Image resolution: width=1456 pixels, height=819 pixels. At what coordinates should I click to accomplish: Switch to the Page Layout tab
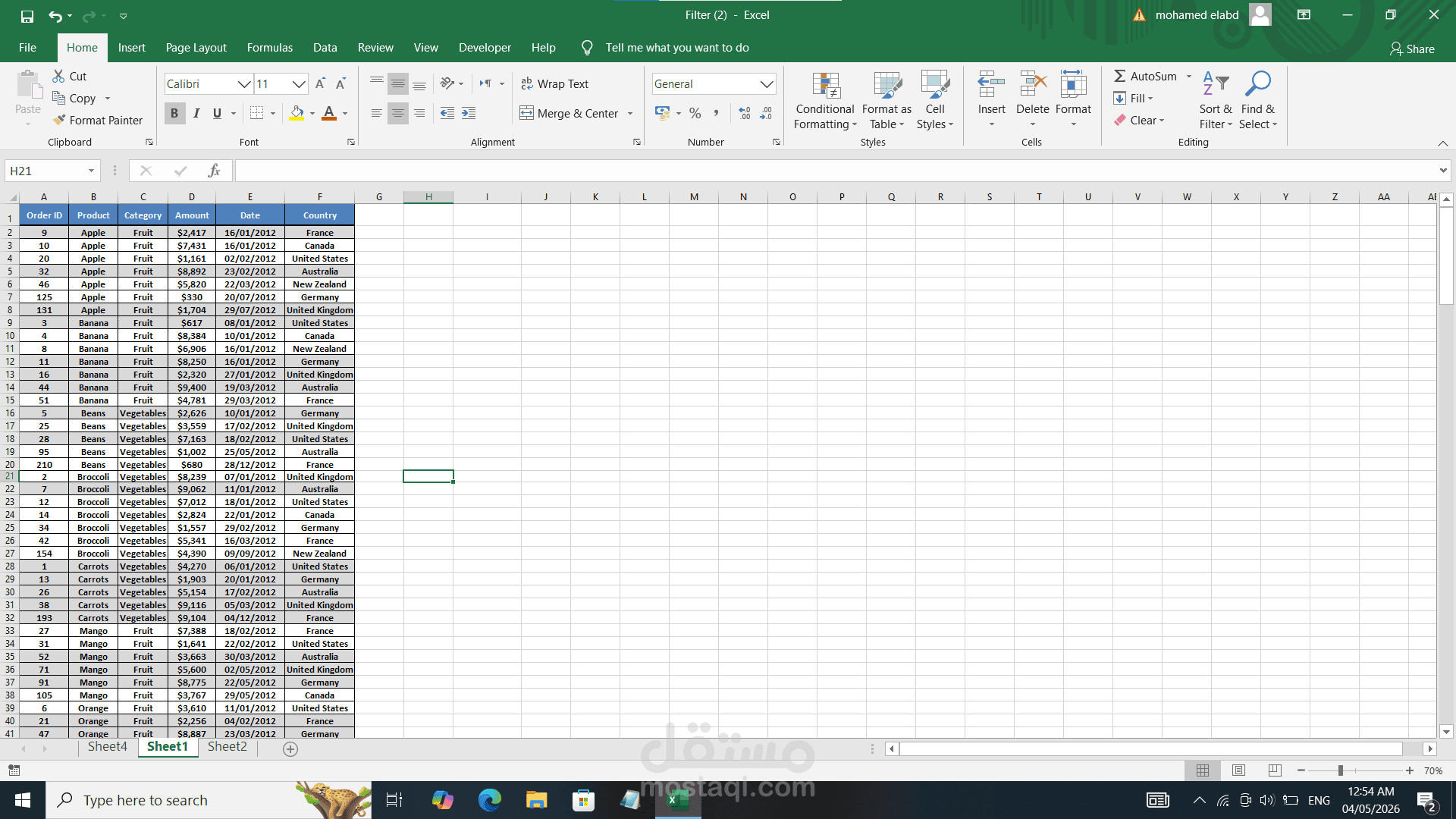point(196,47)
